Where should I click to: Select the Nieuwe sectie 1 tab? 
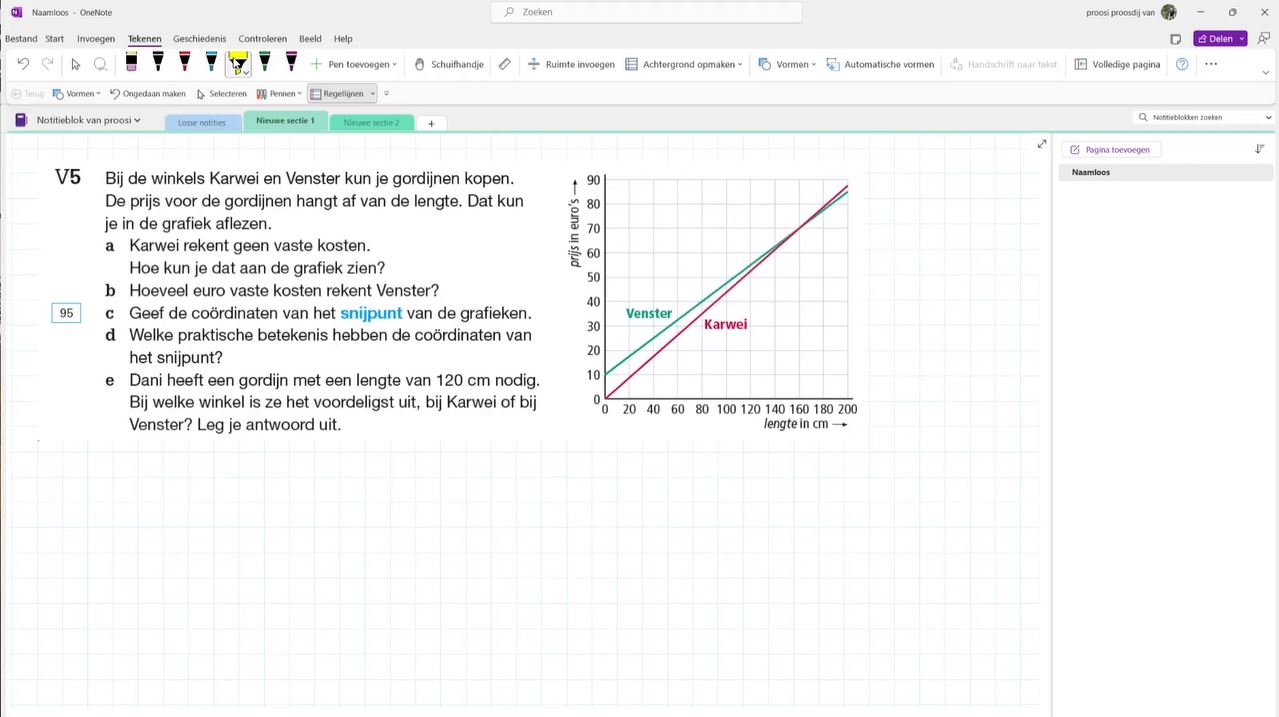pos(285,121)
